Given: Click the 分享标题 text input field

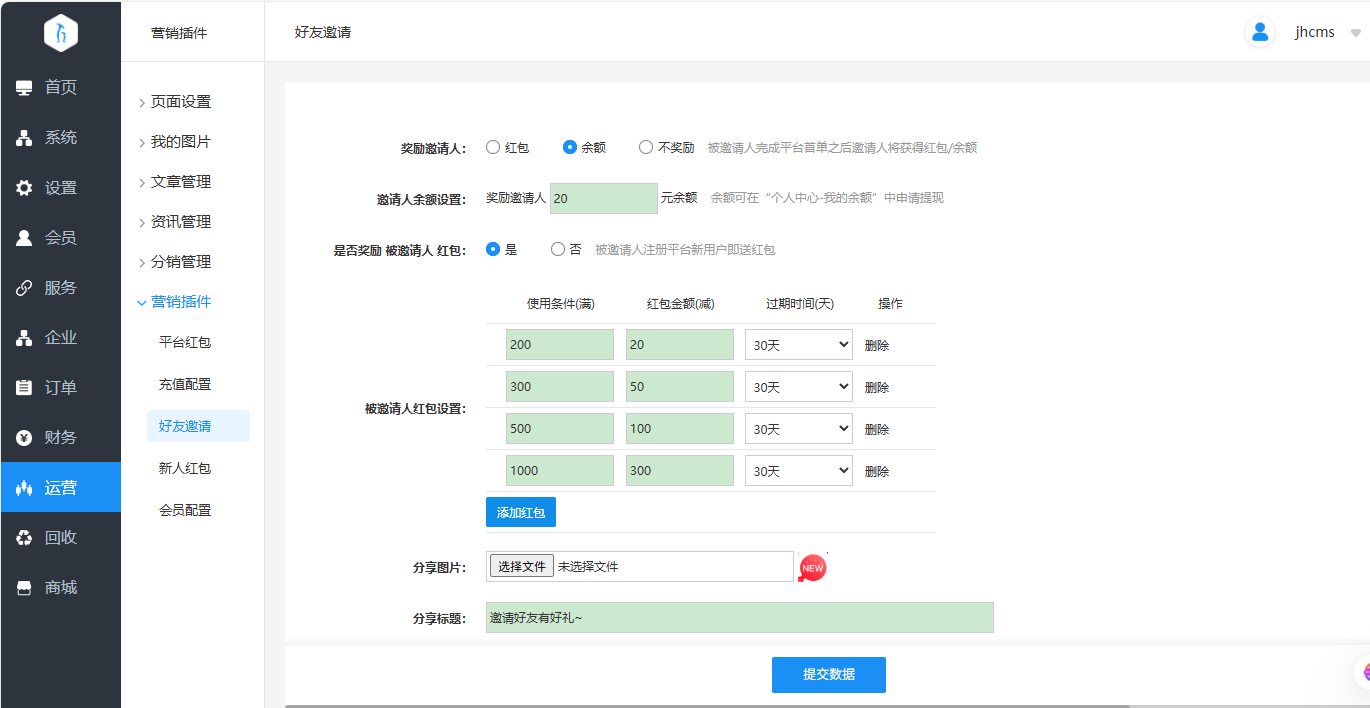Looking at the screenshot, I should click(x=739, y=618).
